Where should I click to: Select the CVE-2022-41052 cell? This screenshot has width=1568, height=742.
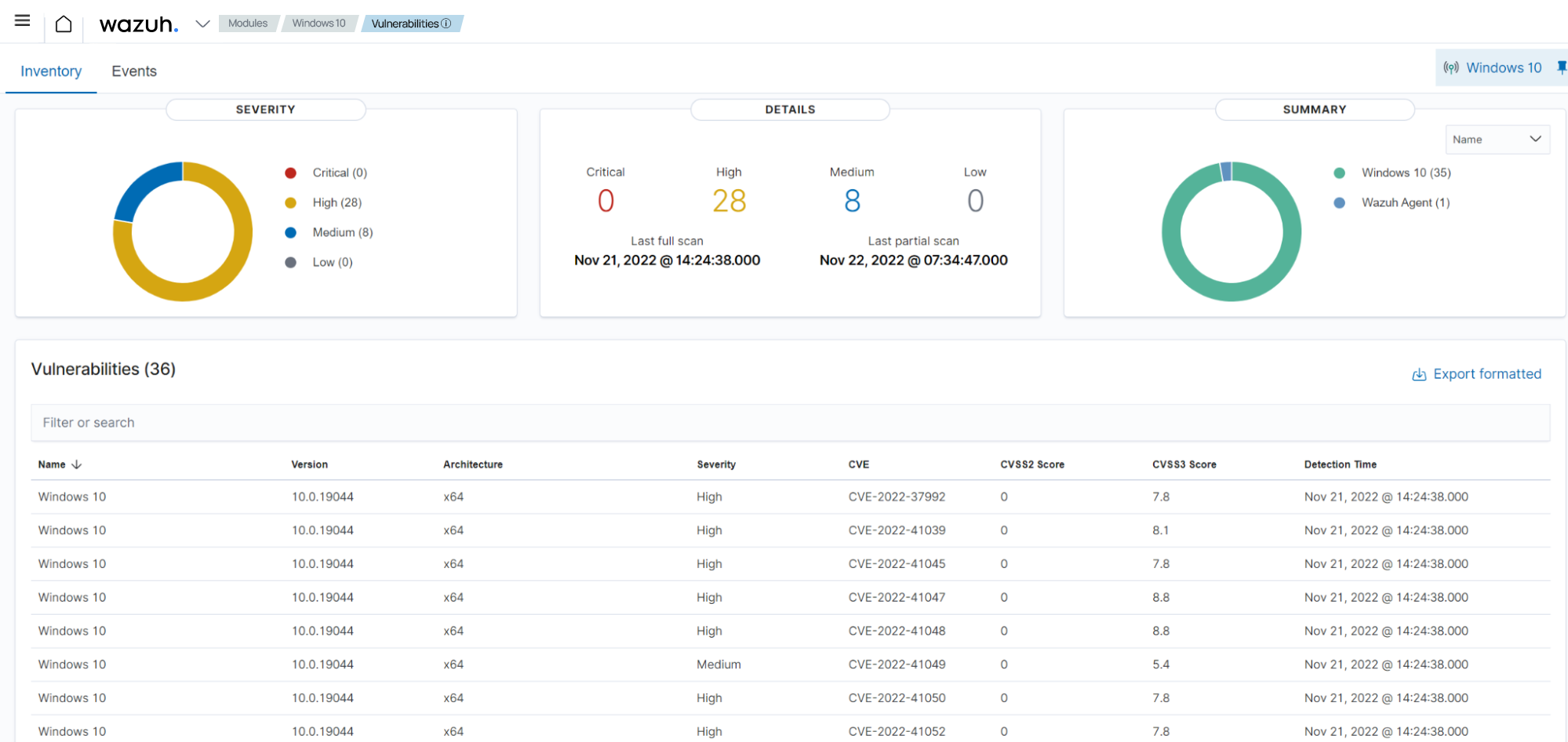coord(897,732)
